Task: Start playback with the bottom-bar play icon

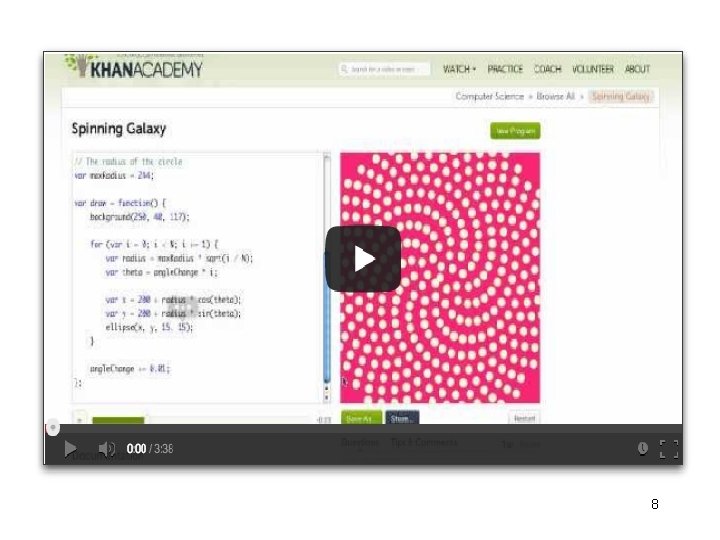Action: (70, 449)
